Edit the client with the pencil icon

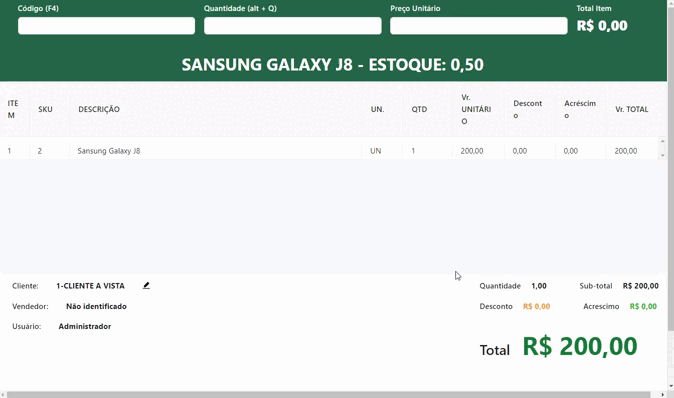coord(146,285)
